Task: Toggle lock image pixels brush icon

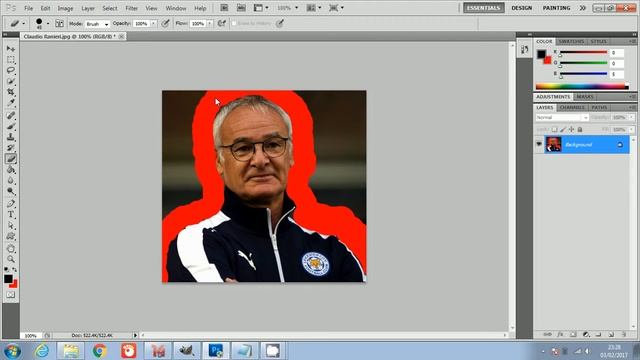Action: click(563, 129)
